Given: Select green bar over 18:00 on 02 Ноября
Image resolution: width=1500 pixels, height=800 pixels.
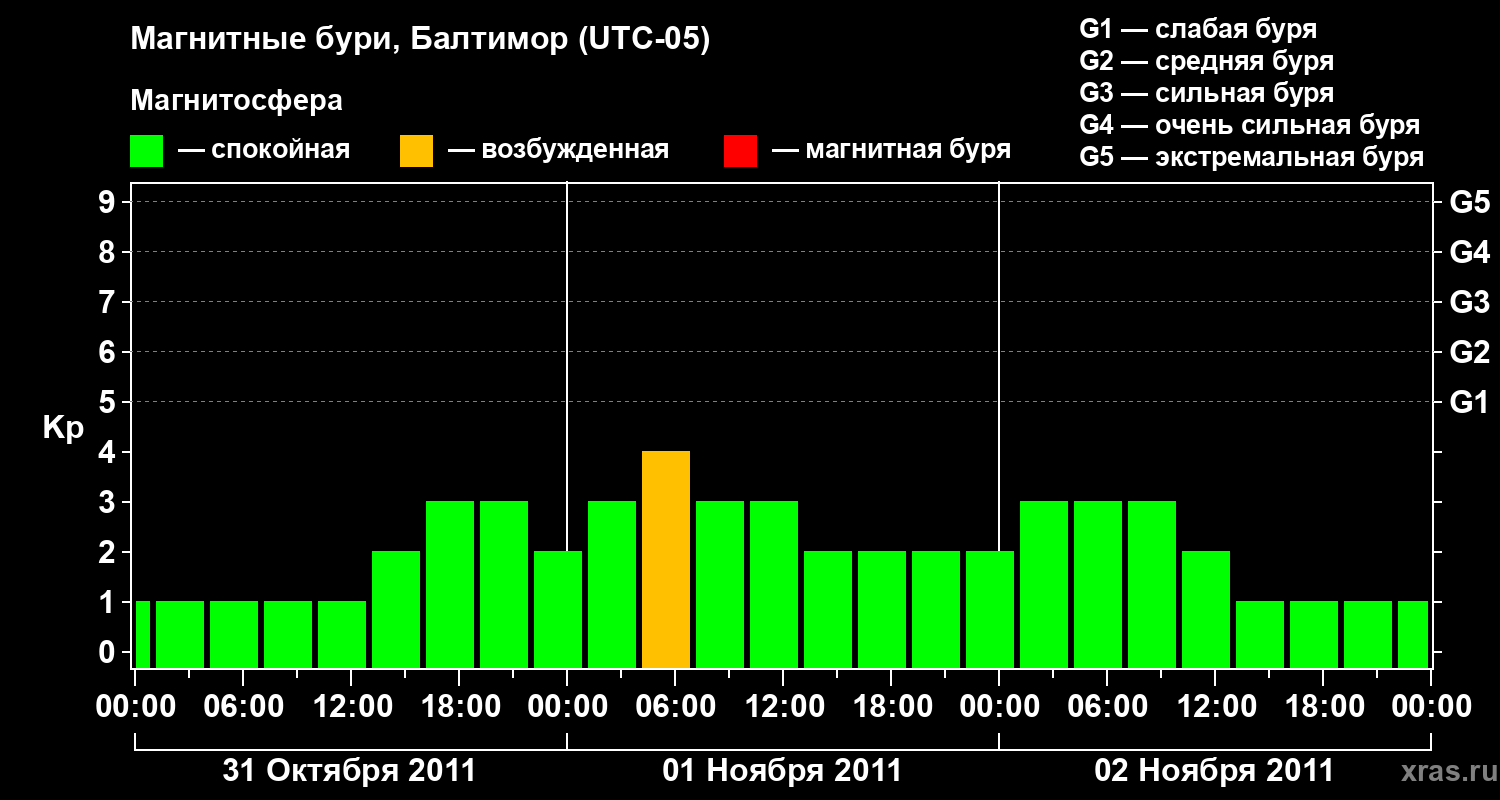Looking at the screenshot, I should (x=1314, y=635).
